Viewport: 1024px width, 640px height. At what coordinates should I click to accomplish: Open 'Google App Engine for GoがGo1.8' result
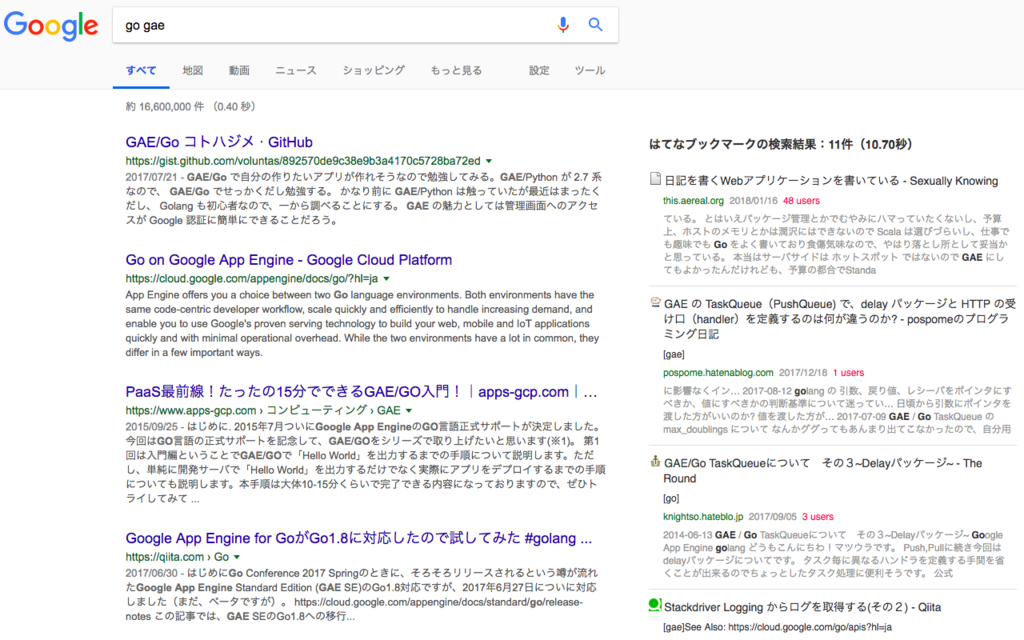click(359, 538)
